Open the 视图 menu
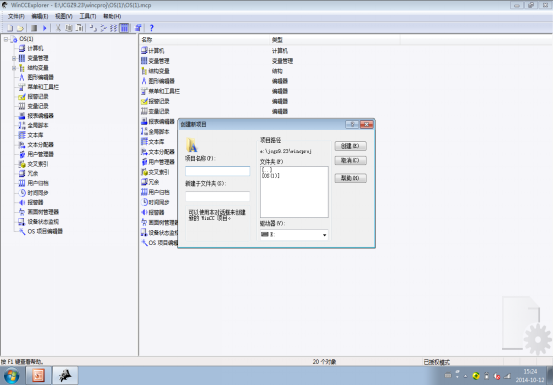Viewport: 554px width, 385px height. pyautogui.click(x=64, y=16)
